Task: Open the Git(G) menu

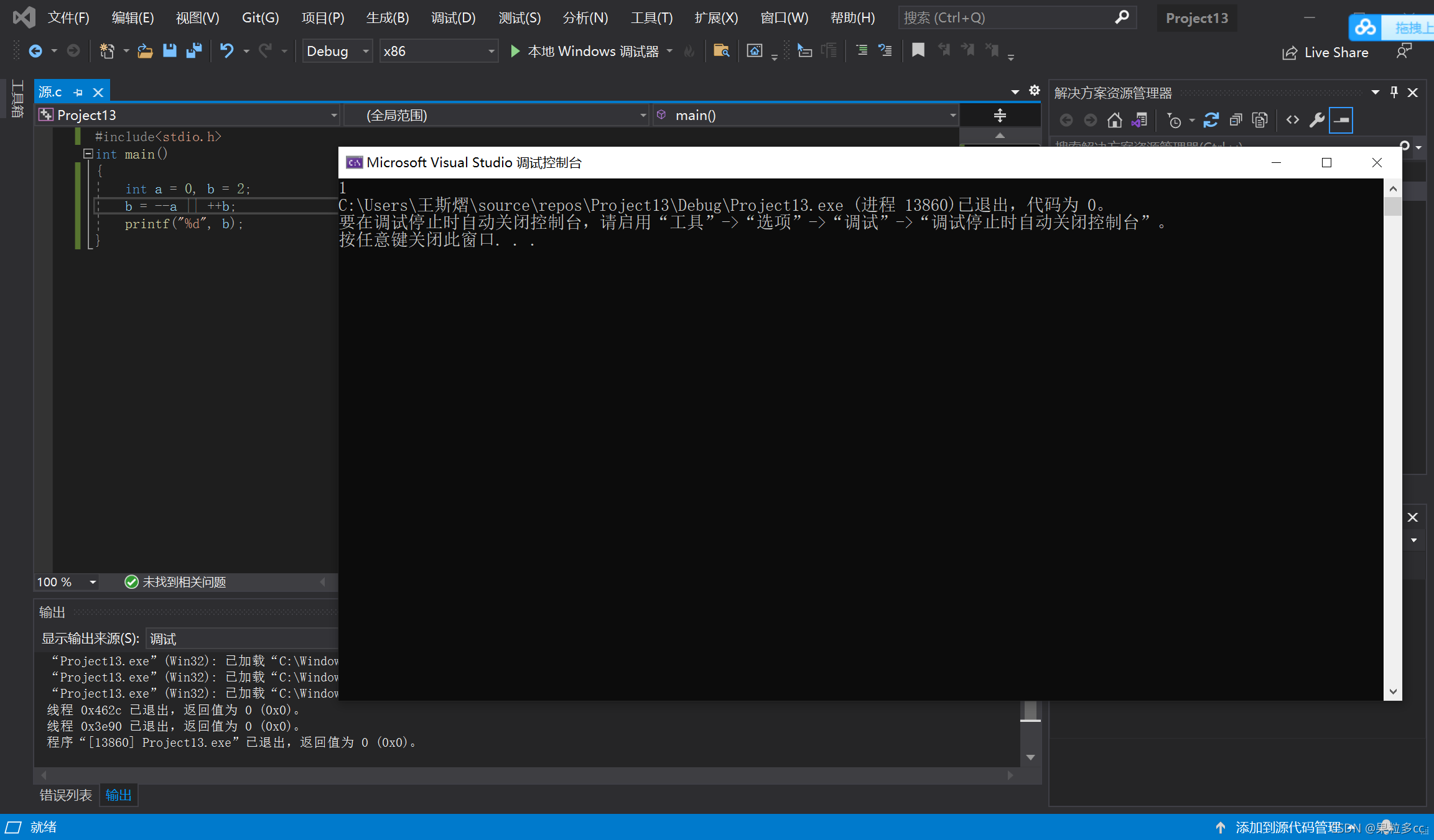Action: 260,18
